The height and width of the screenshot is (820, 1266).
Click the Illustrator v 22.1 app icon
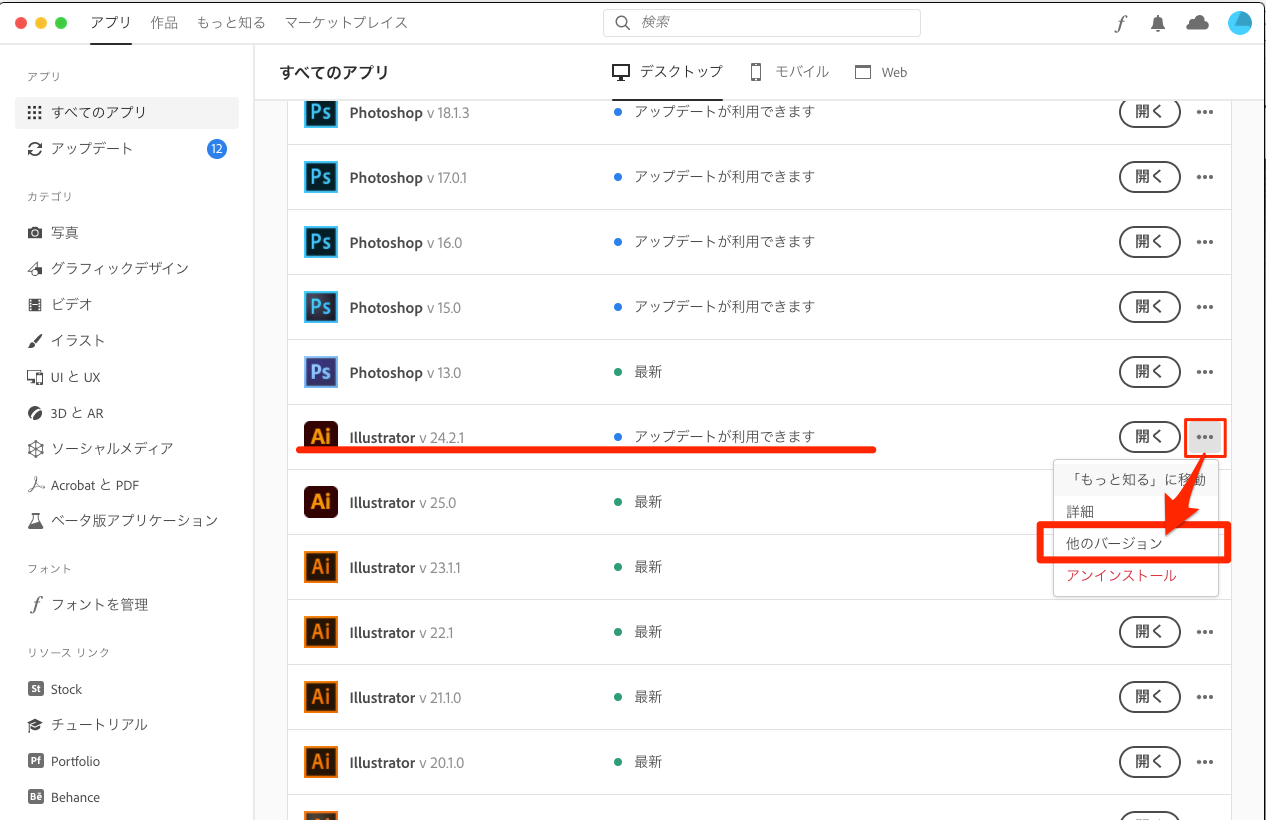320,632
